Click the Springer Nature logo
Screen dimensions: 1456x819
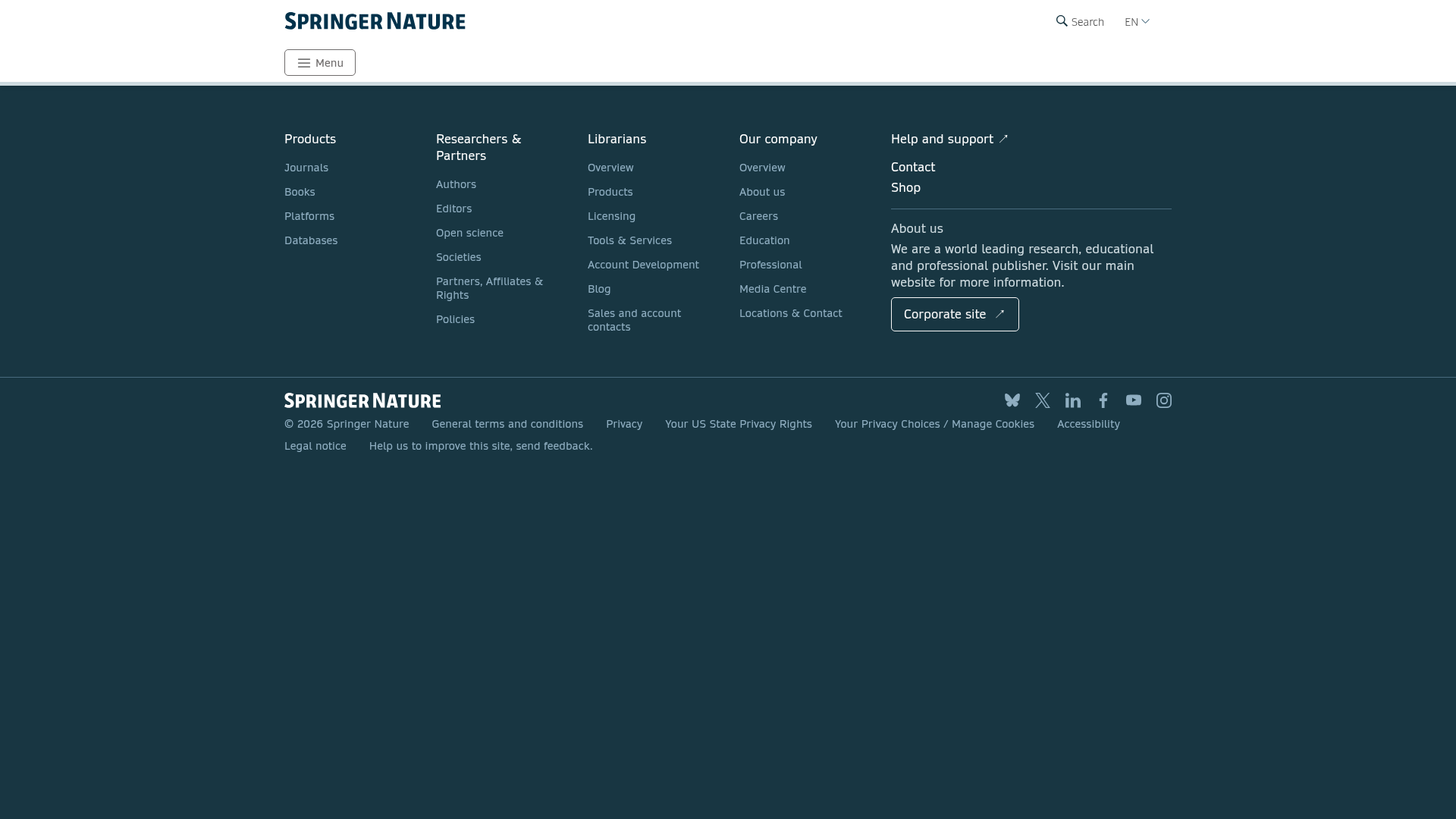[375, 21]
